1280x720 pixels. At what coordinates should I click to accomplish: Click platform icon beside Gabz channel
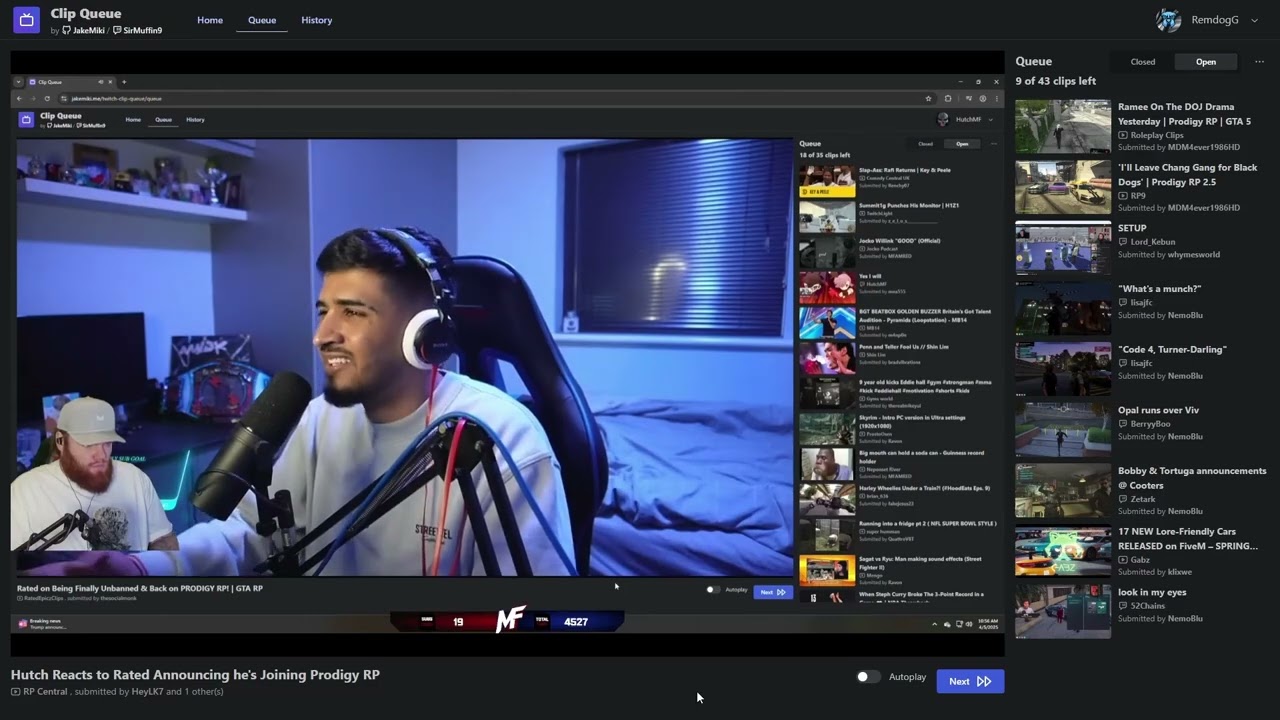click(x=1123, y=560)
